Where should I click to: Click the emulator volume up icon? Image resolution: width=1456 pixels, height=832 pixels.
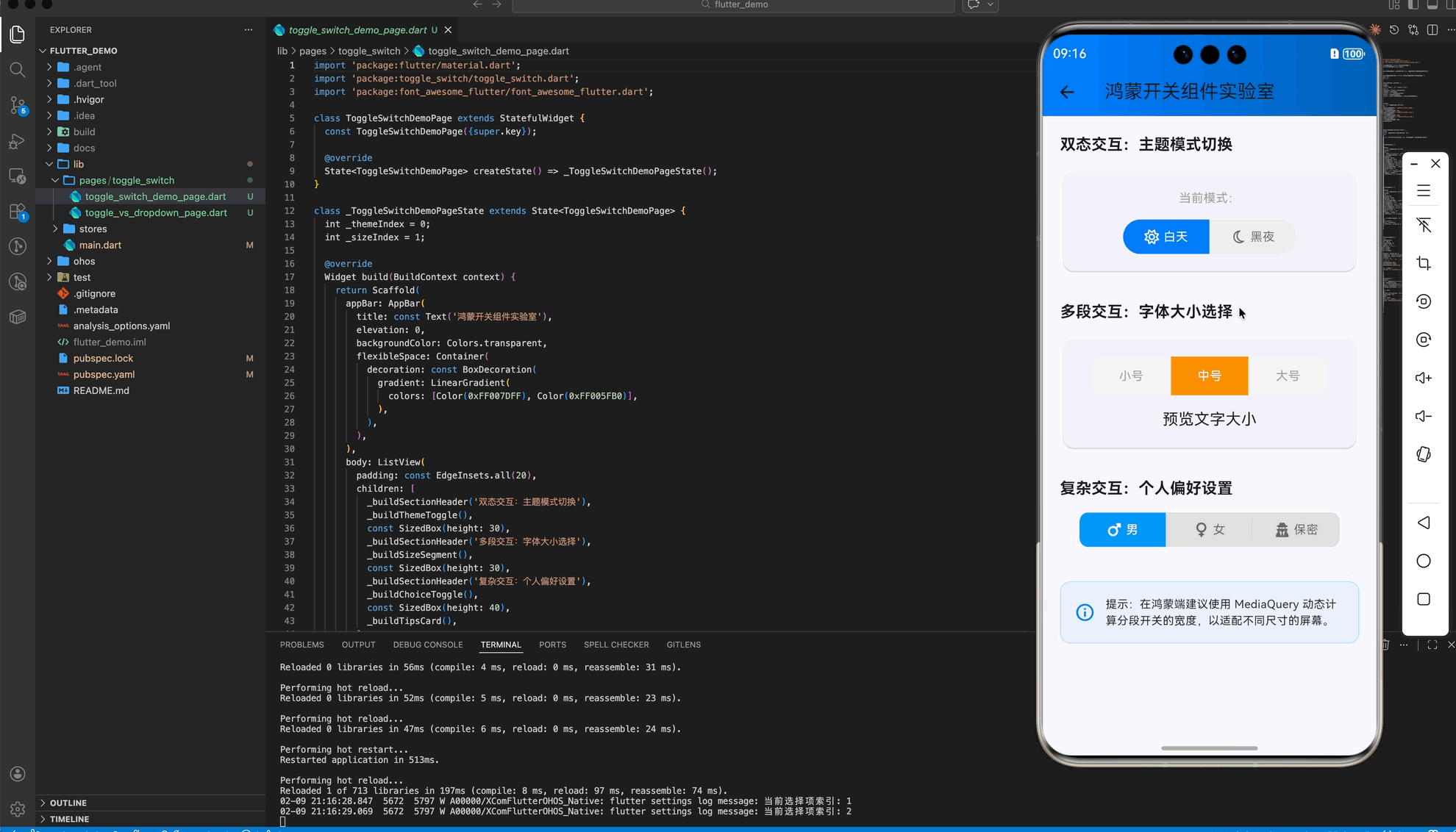[x=1424, y=378]
